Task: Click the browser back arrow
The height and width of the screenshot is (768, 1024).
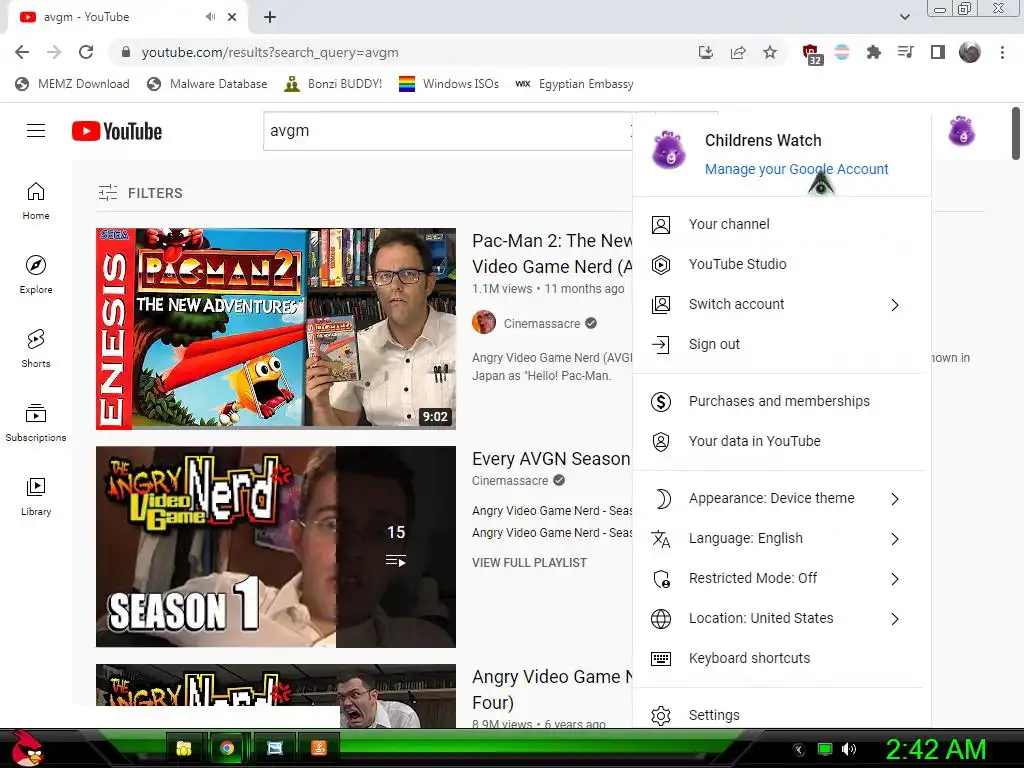Action: [x=22, y=52]
